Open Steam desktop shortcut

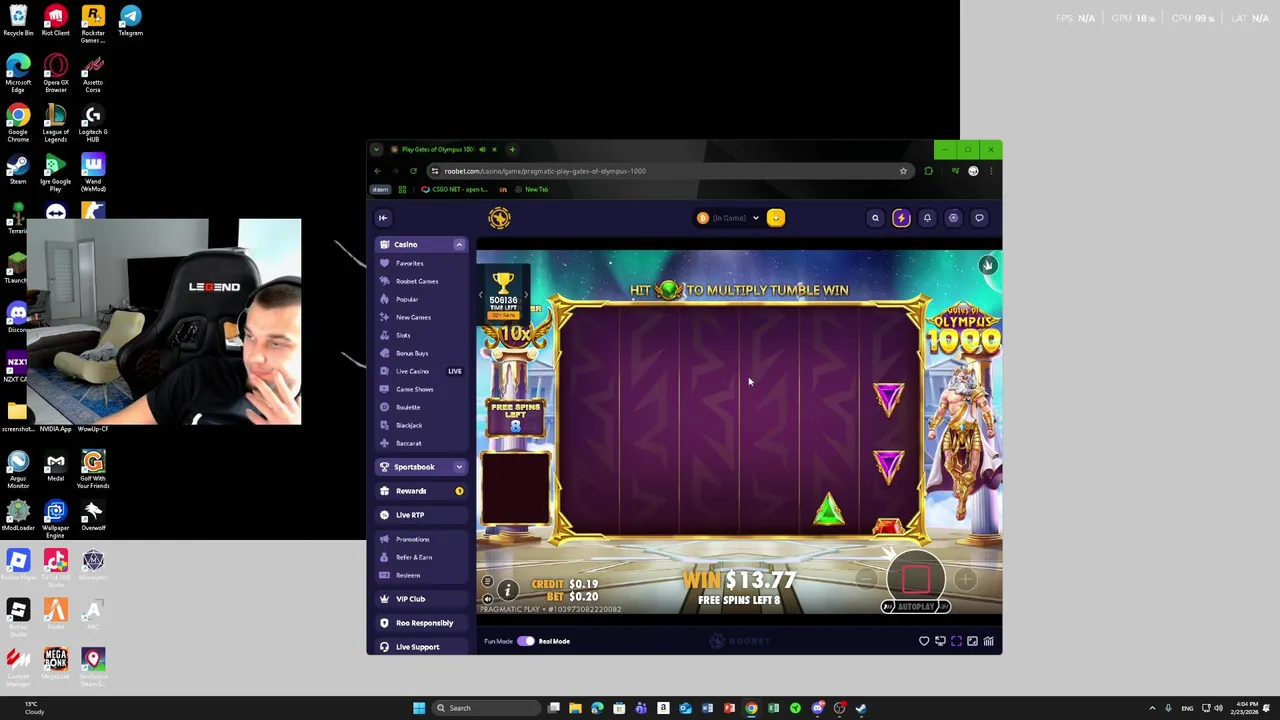point(18,168)
